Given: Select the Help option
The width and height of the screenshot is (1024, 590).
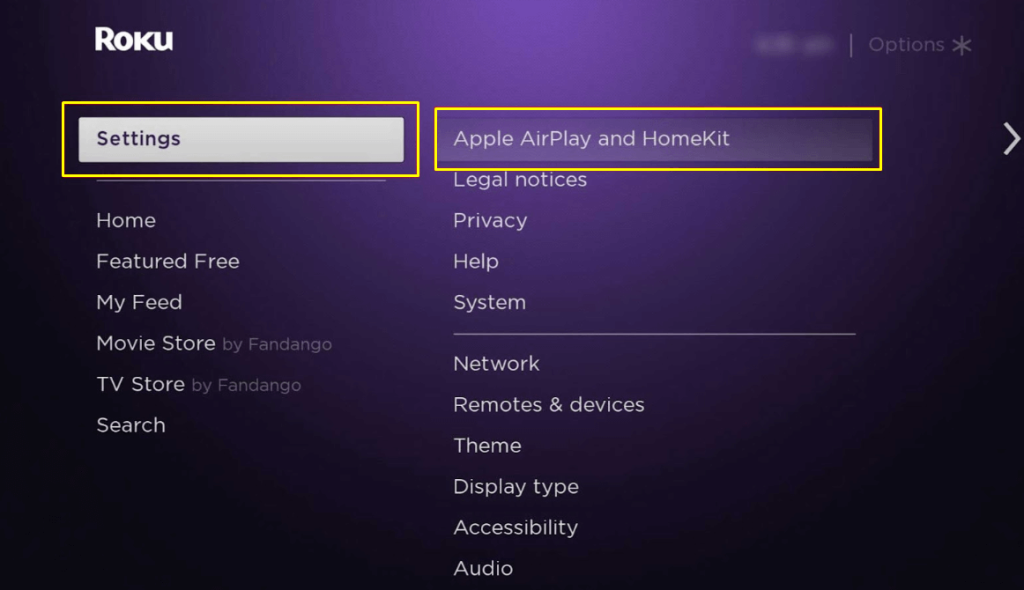Looking at the screenshot, I should tap(476, 261).
